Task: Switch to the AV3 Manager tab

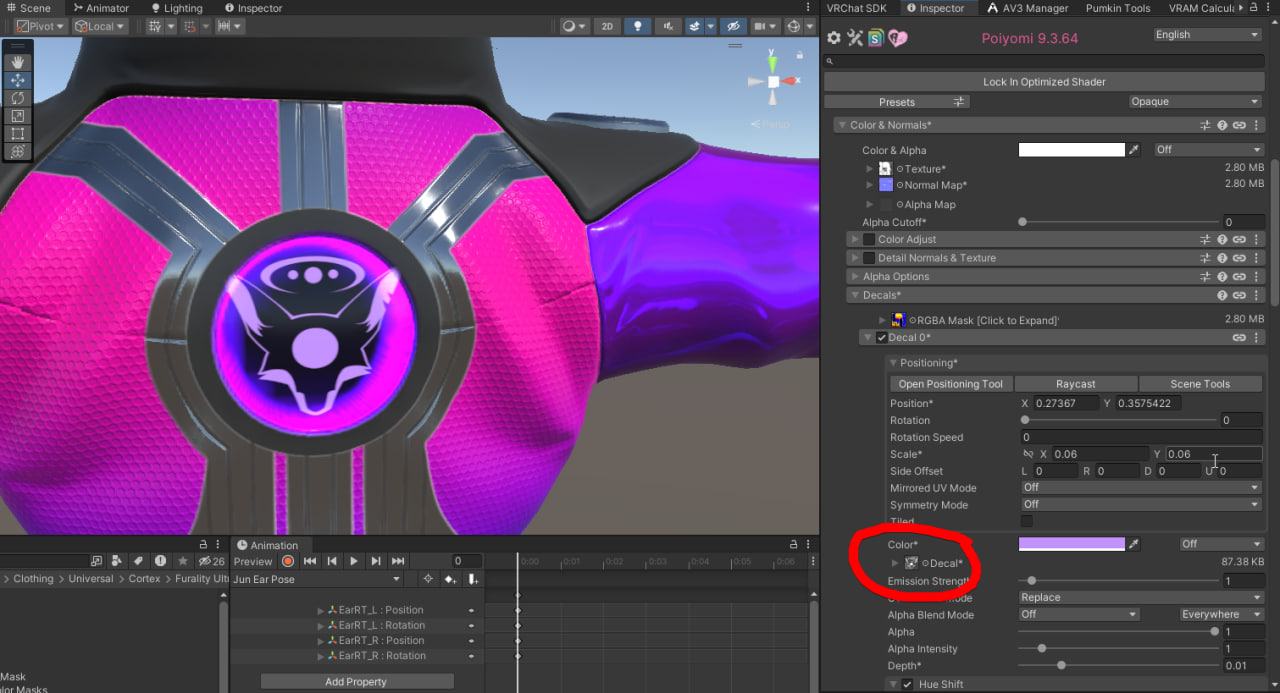Action: tap(1029, 8)
